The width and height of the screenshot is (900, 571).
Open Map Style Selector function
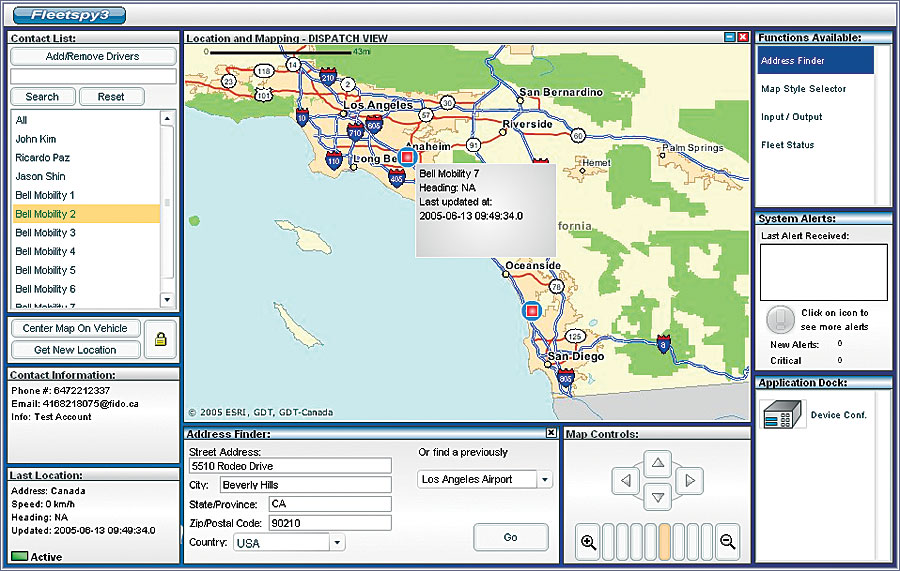tap(804, 89)
